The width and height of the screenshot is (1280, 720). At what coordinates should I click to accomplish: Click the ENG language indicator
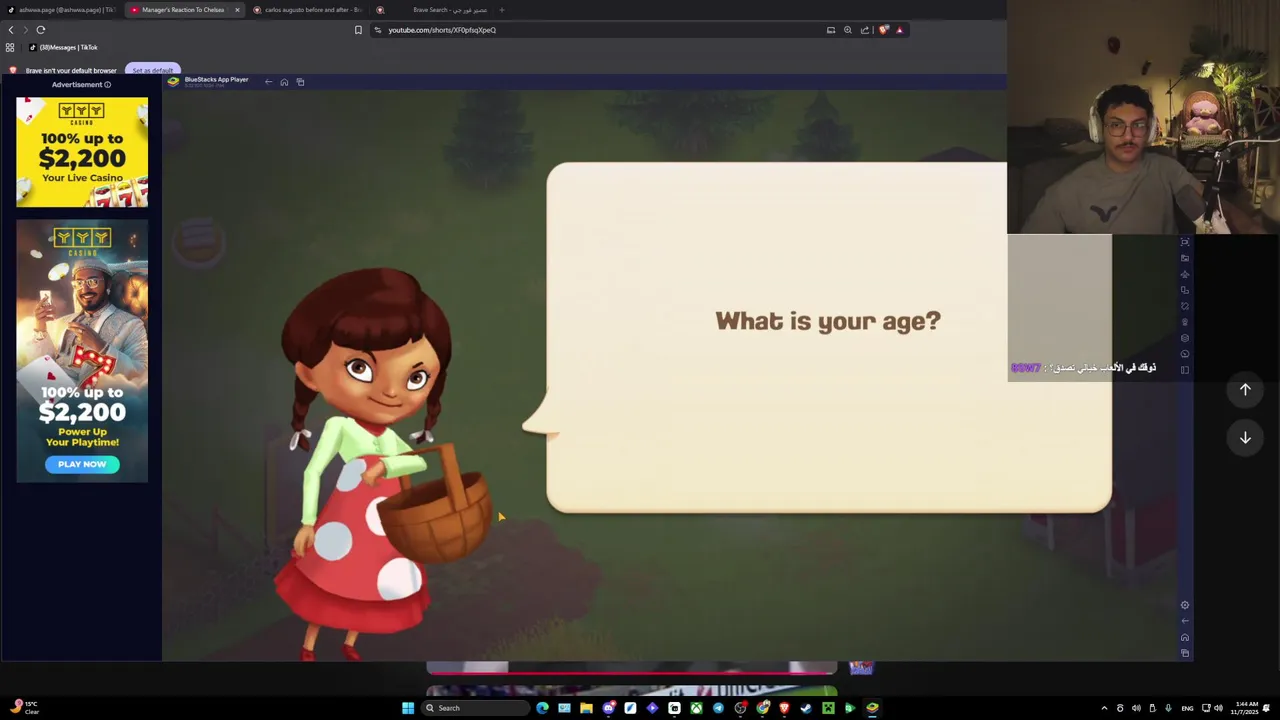[1187, 708]
